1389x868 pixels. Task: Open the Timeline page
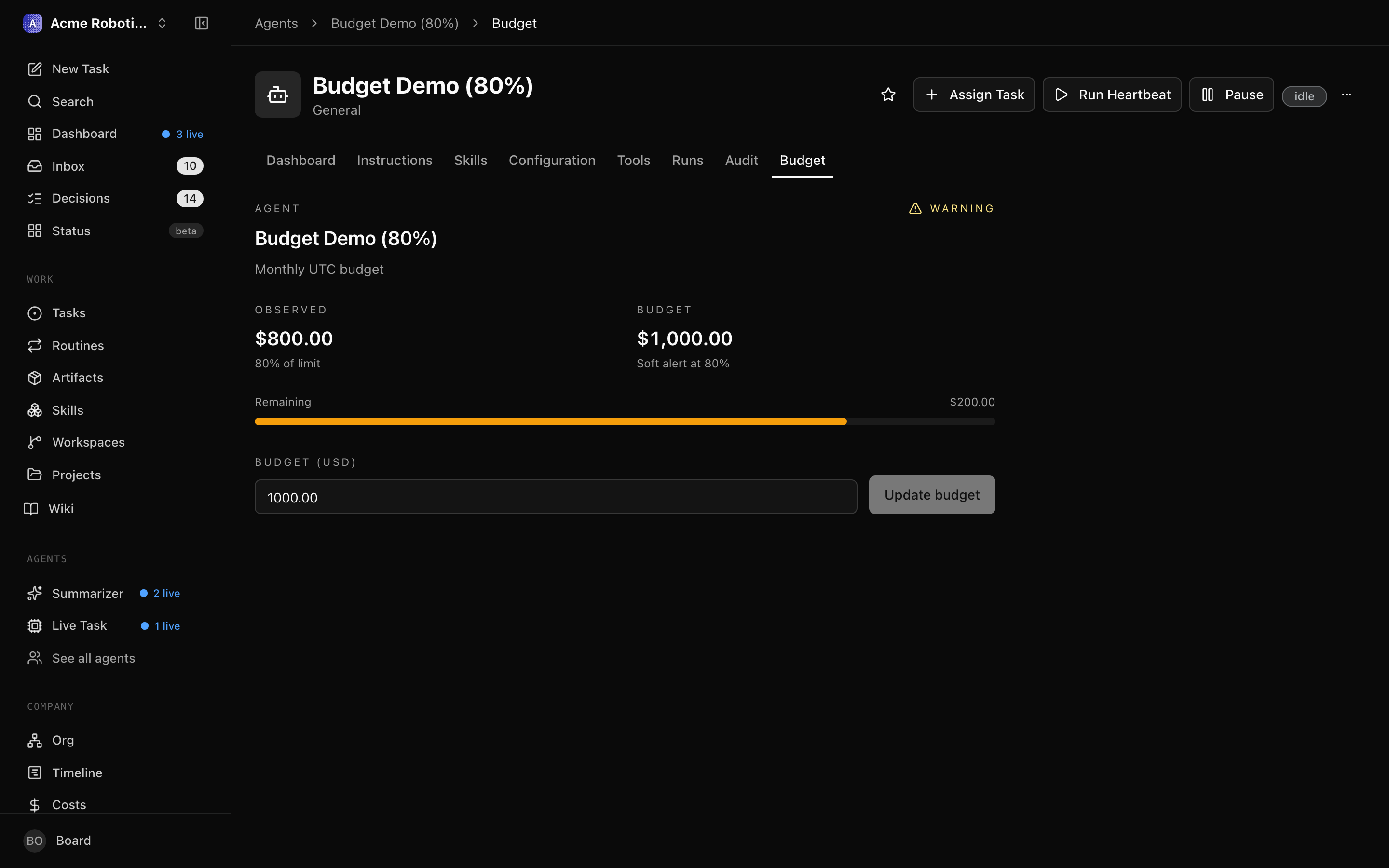click(x=115, y=773)
